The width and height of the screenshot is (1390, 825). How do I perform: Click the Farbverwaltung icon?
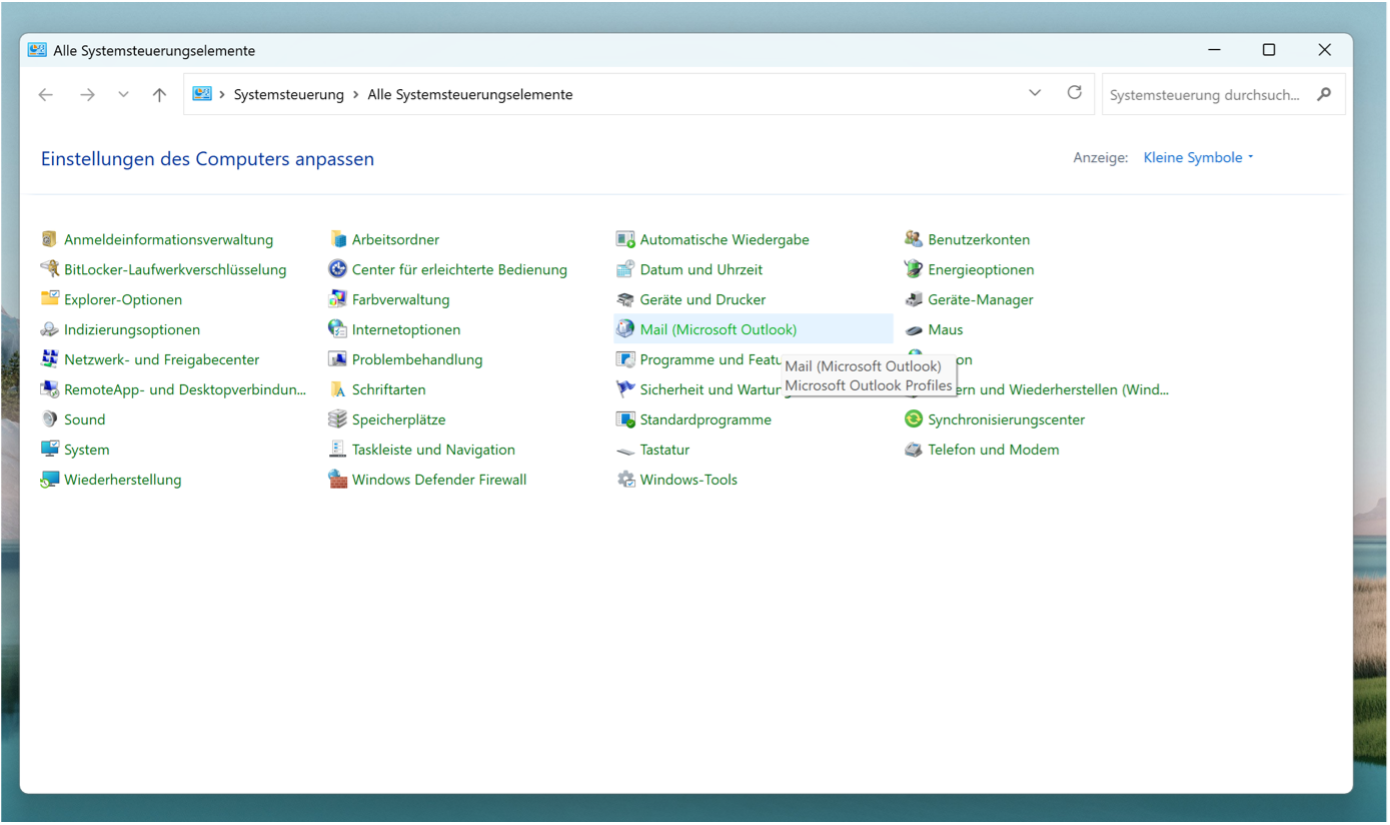coord(337,300)
